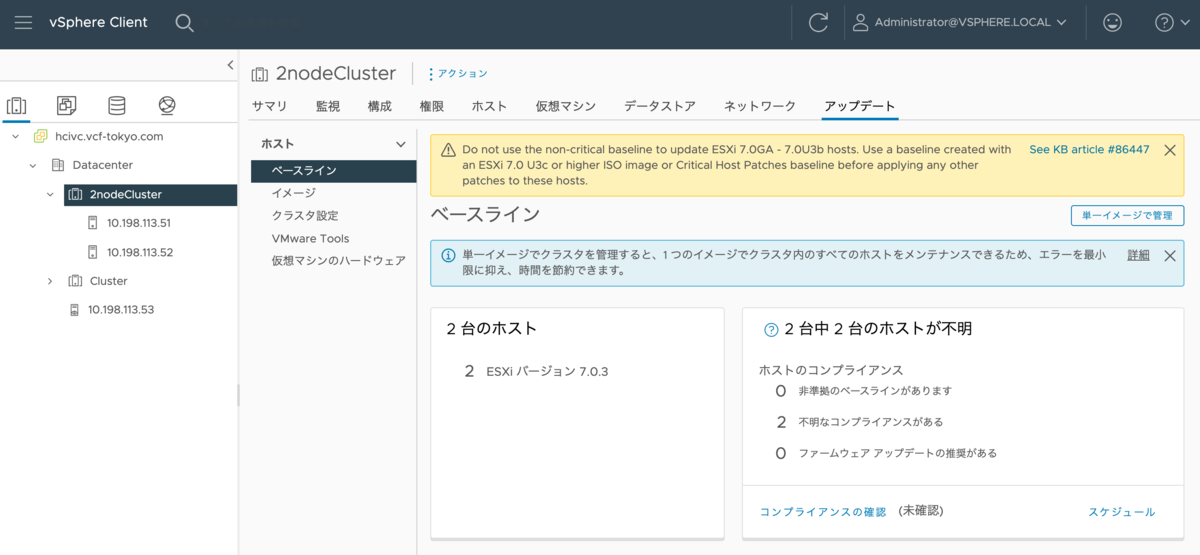Select the アップデート tab
Viewport: 1200px width, 555px height.
coord(860,106)
